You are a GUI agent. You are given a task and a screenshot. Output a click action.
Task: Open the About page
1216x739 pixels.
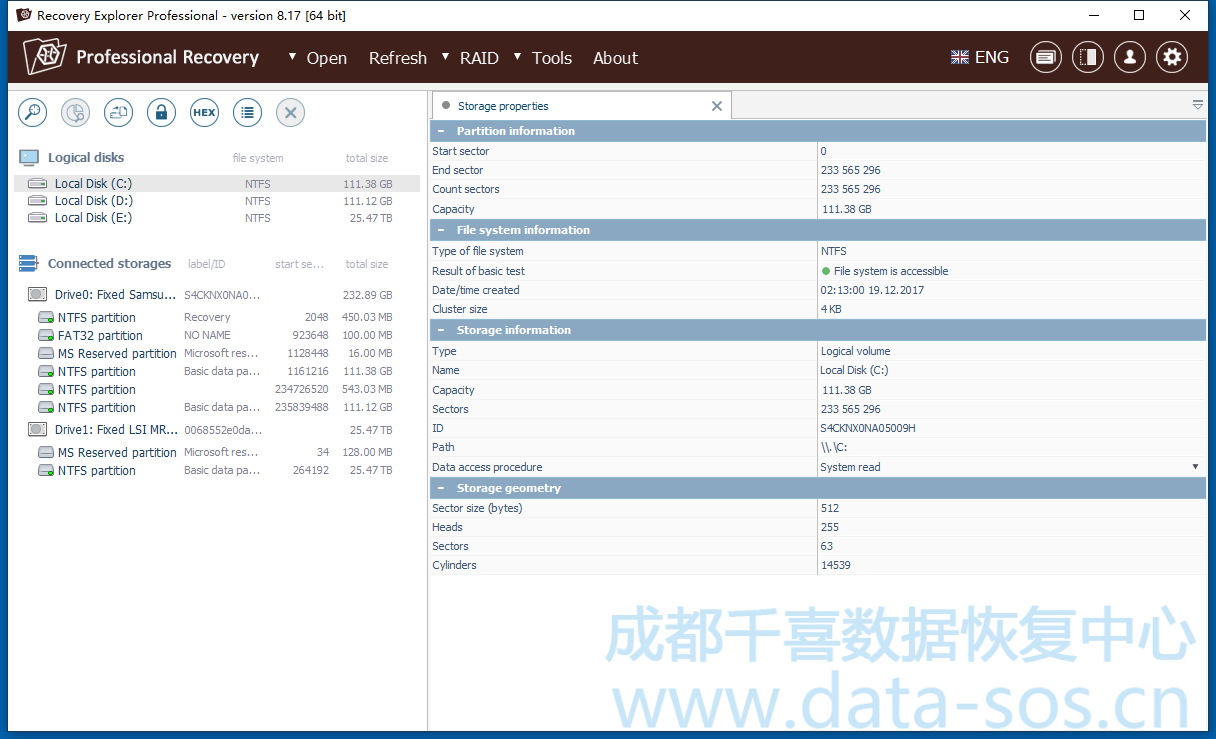click(x=615, y=58)
